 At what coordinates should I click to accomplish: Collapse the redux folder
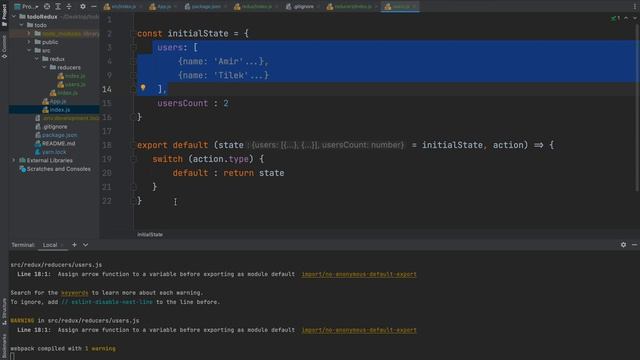[x=37, y=59]
